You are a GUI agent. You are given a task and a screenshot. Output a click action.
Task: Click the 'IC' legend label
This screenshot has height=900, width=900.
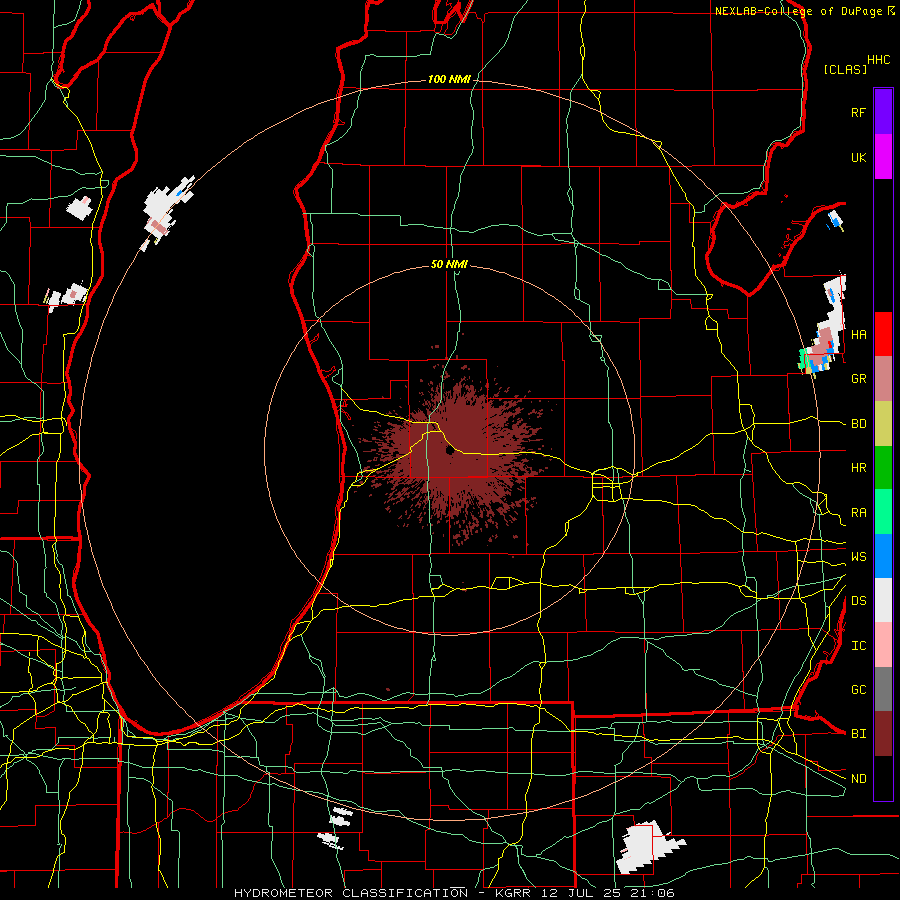859,646
